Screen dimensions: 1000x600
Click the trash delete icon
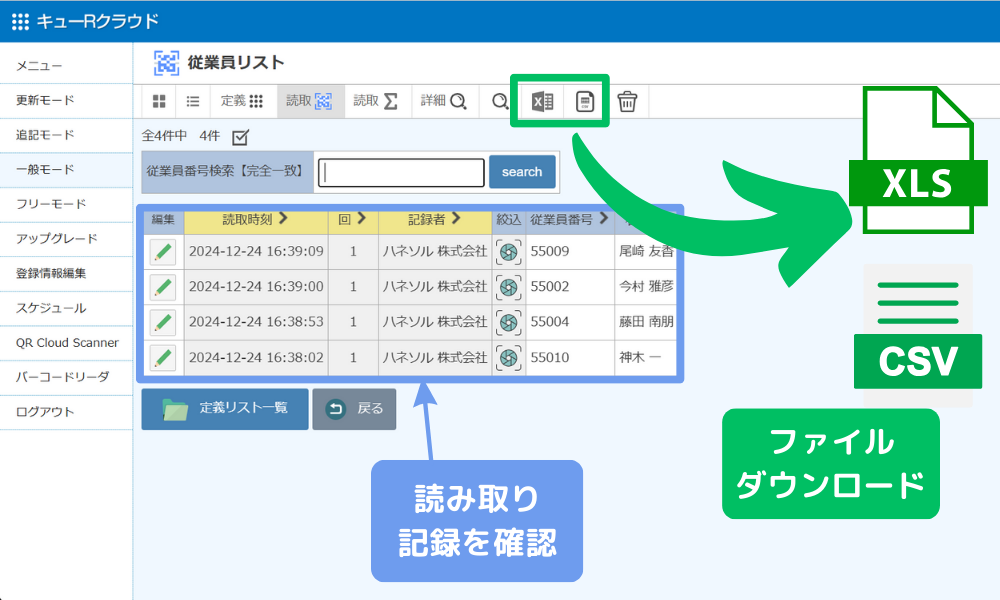627,101
